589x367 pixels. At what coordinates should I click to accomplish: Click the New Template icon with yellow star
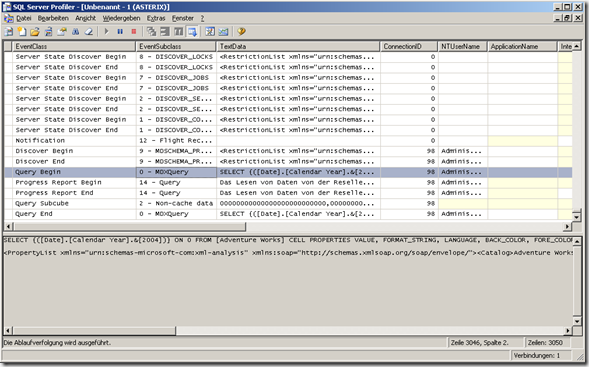(x=22, y=32)
